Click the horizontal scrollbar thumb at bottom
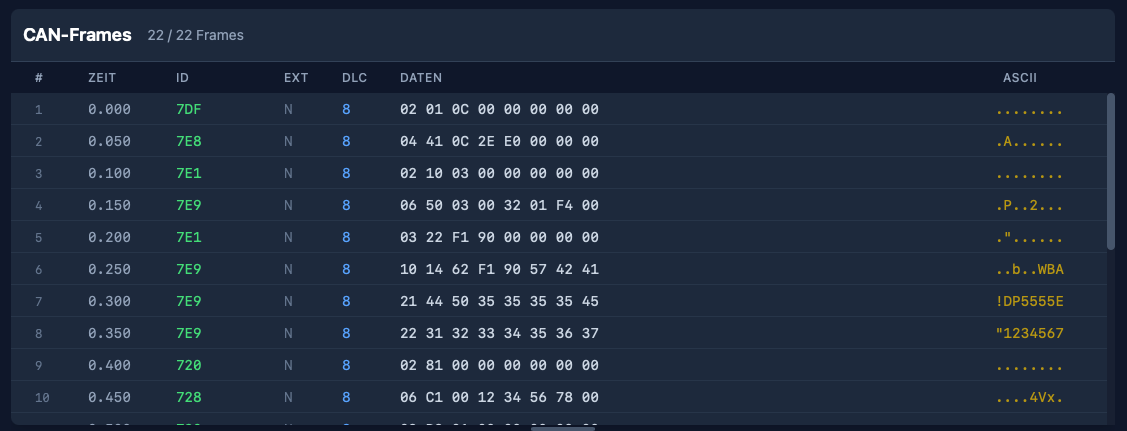The image size is (1127, 431). click(x=563, y=428)
